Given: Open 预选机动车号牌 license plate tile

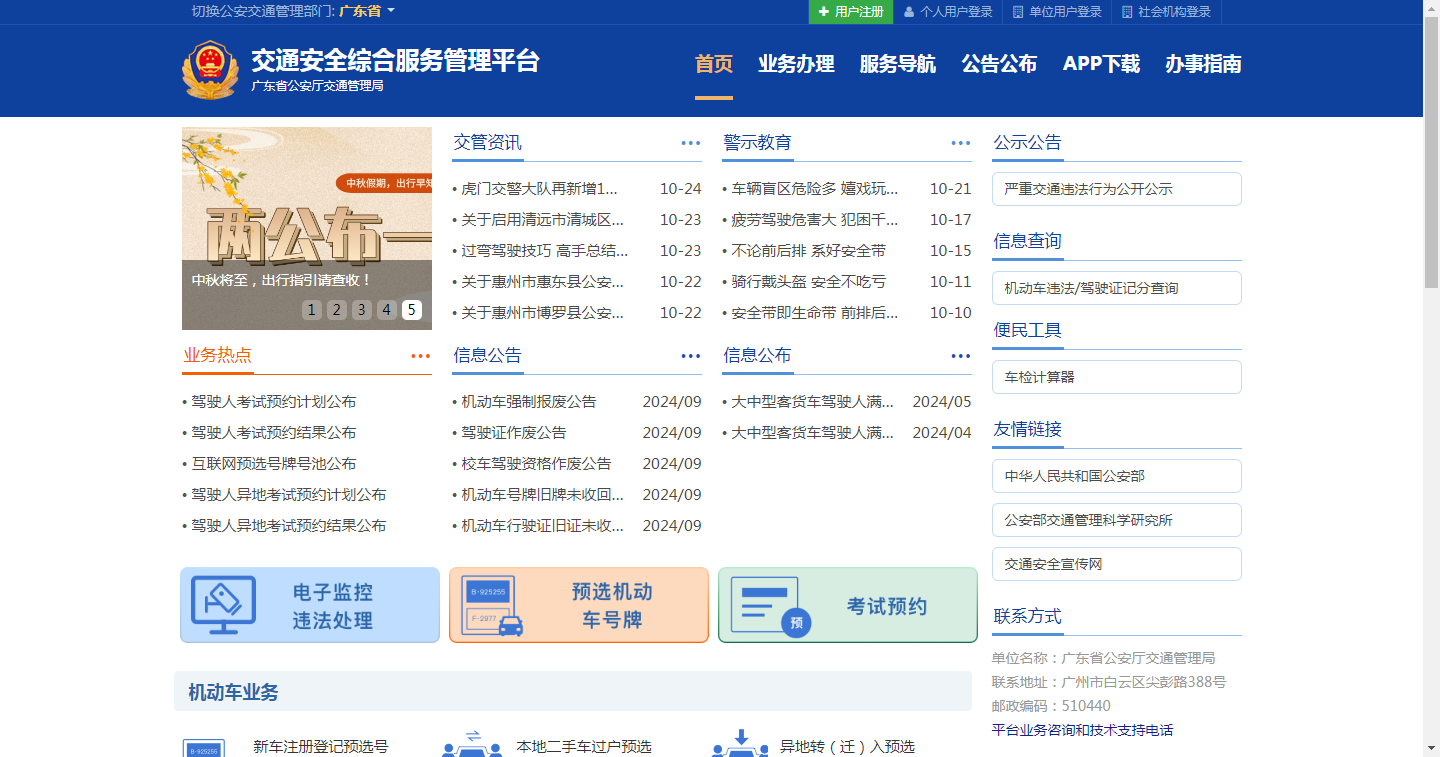Looking at the screenshot, I should tap(579, 605).
